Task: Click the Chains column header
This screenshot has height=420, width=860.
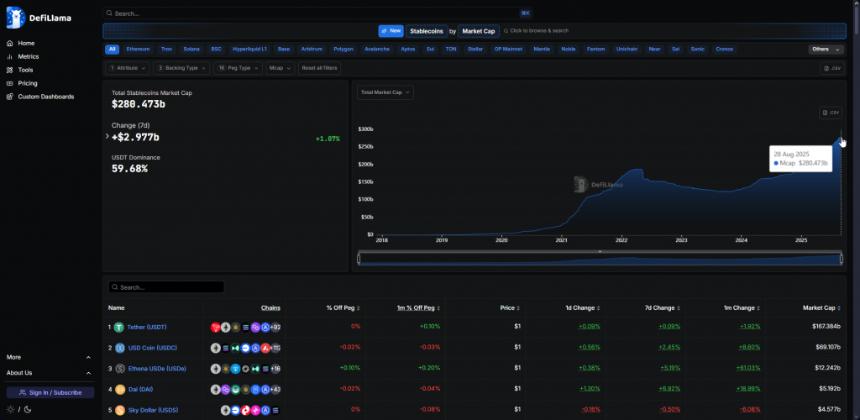Action: point(270,308)
